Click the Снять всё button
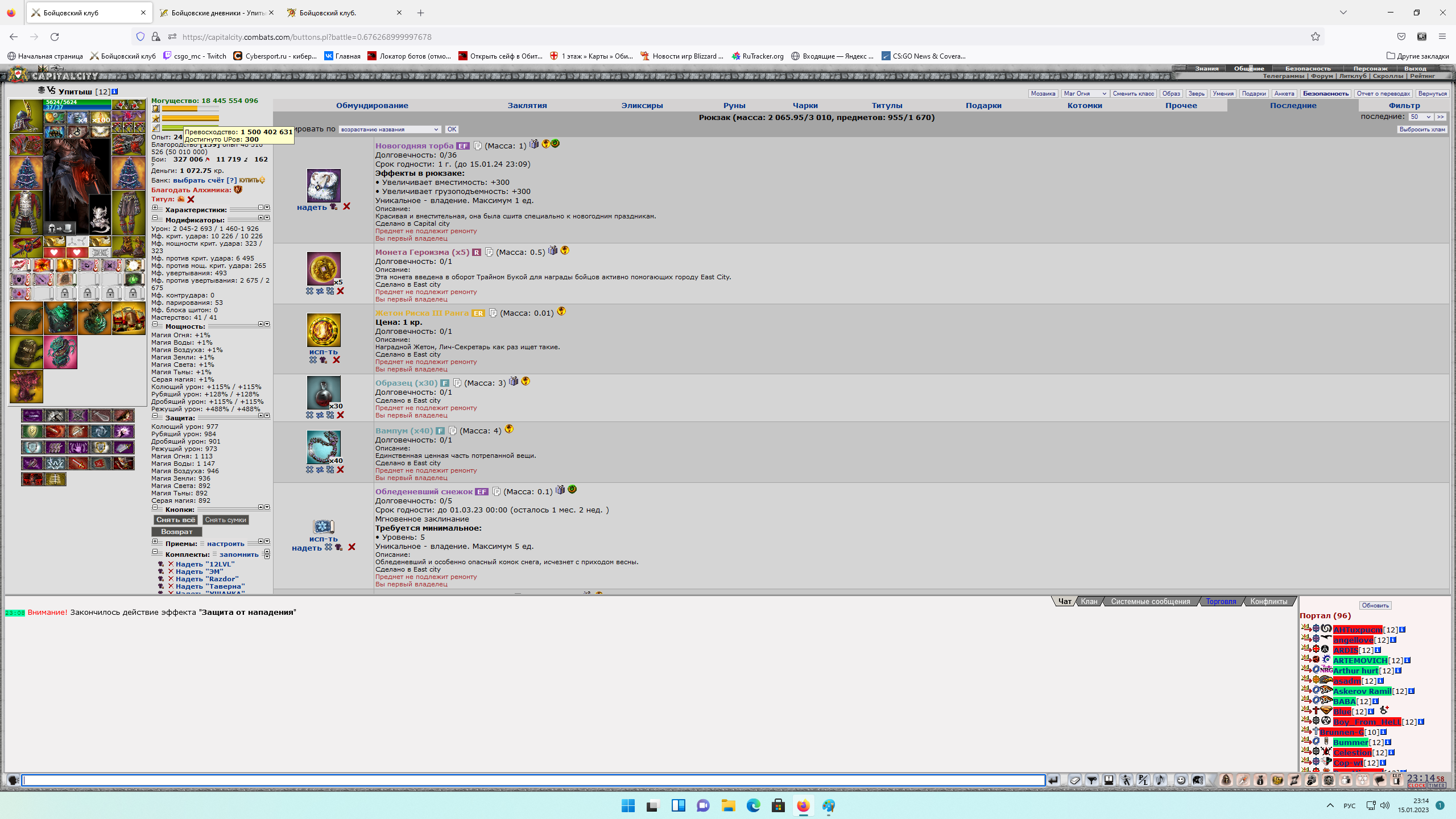 pos(176,520)
